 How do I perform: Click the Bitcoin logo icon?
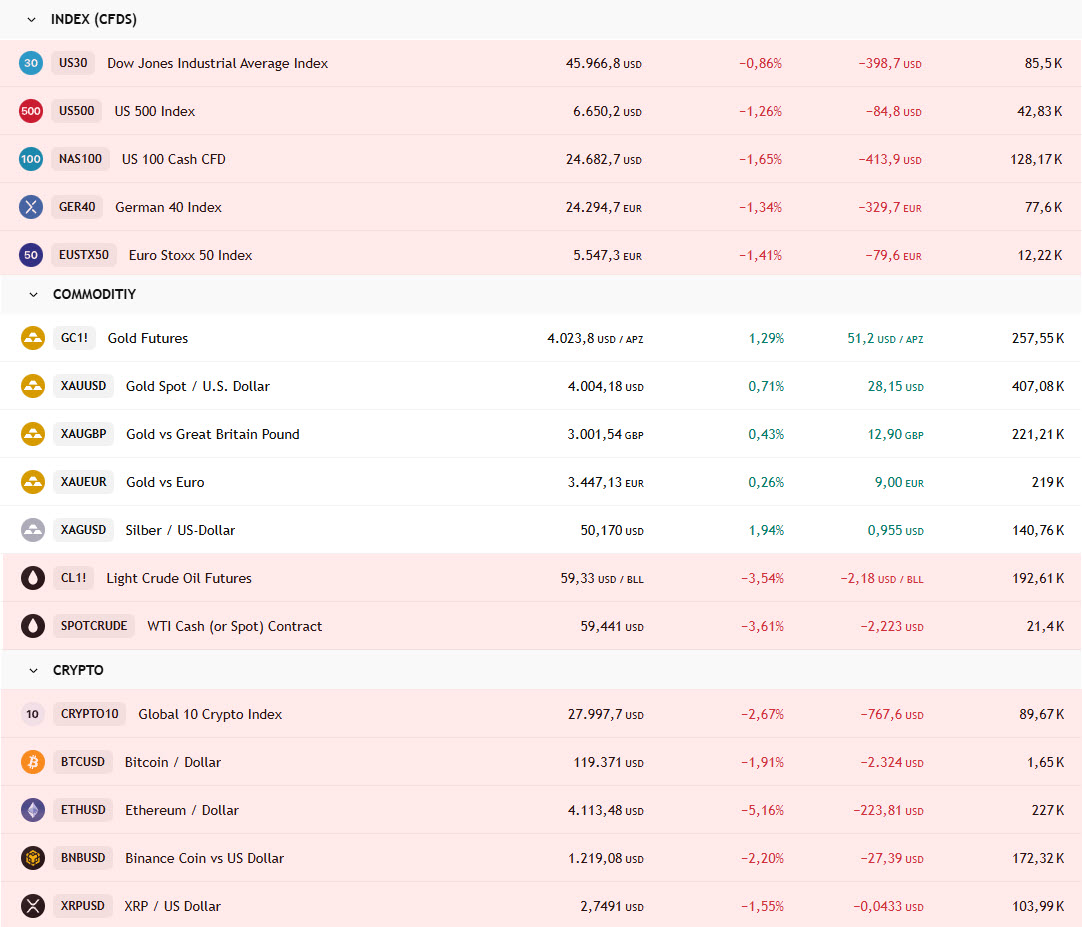point(33,762)
